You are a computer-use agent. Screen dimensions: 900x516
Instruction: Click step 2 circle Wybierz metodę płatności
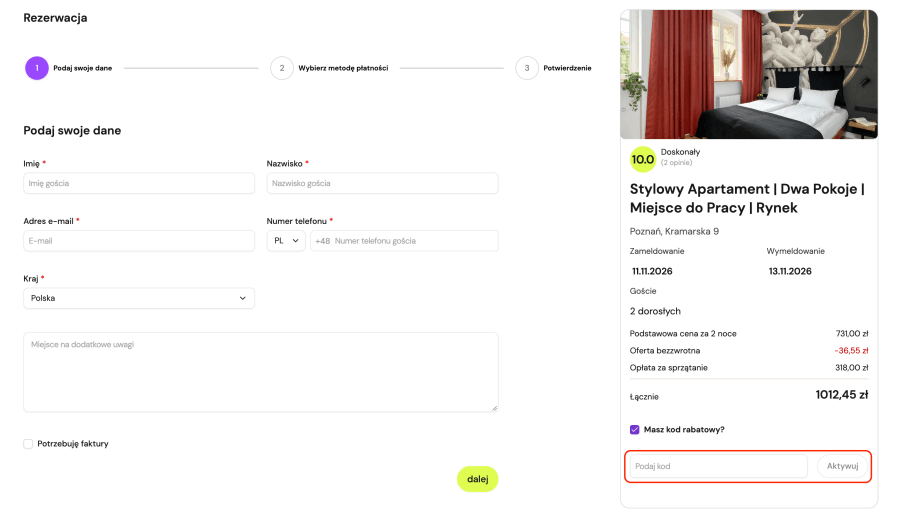tap(282, 68)
